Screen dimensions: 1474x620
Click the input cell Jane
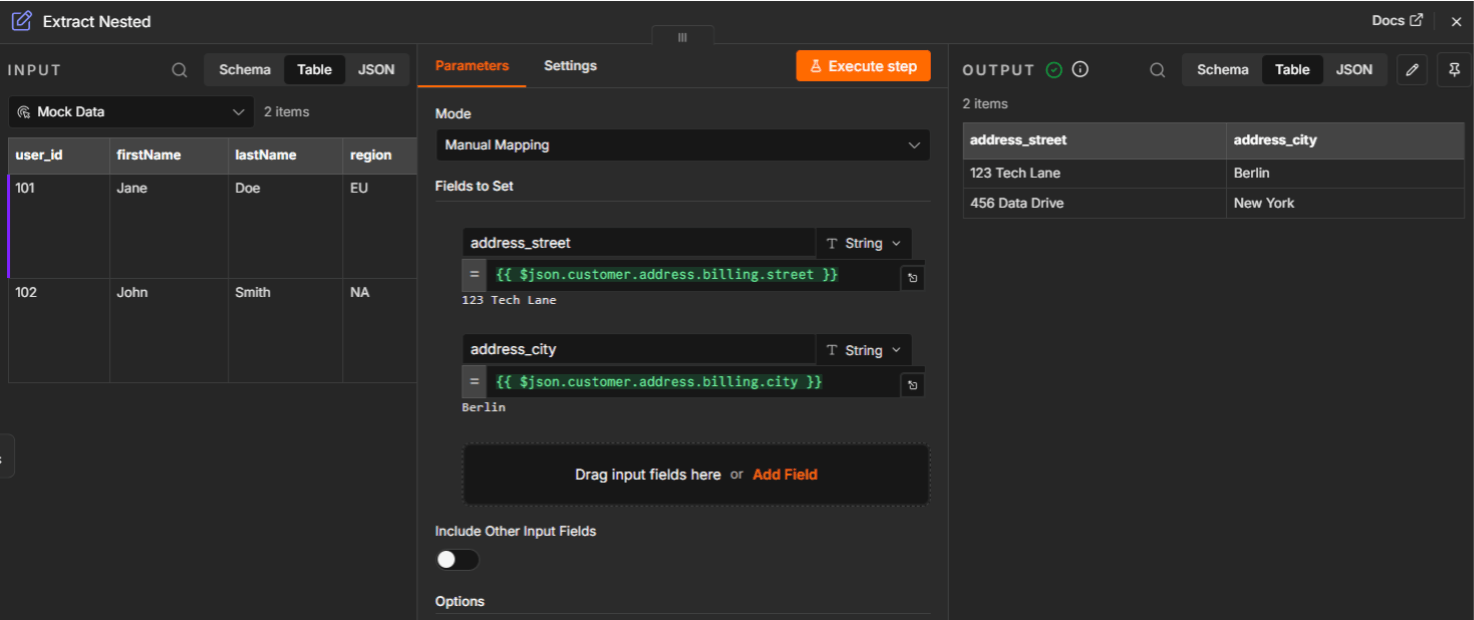click(x=169, y=227)
